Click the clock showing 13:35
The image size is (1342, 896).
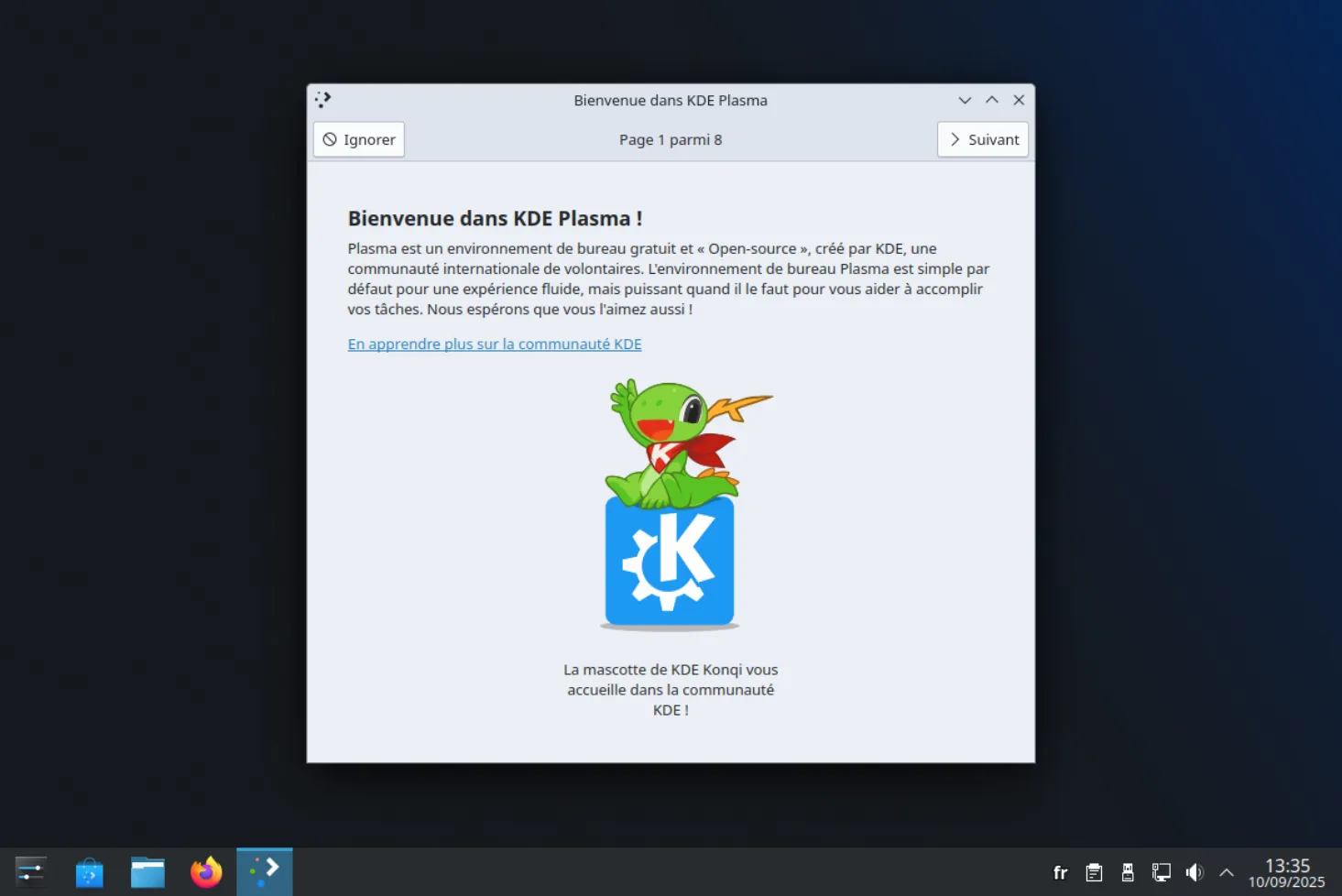(1286, 873)
